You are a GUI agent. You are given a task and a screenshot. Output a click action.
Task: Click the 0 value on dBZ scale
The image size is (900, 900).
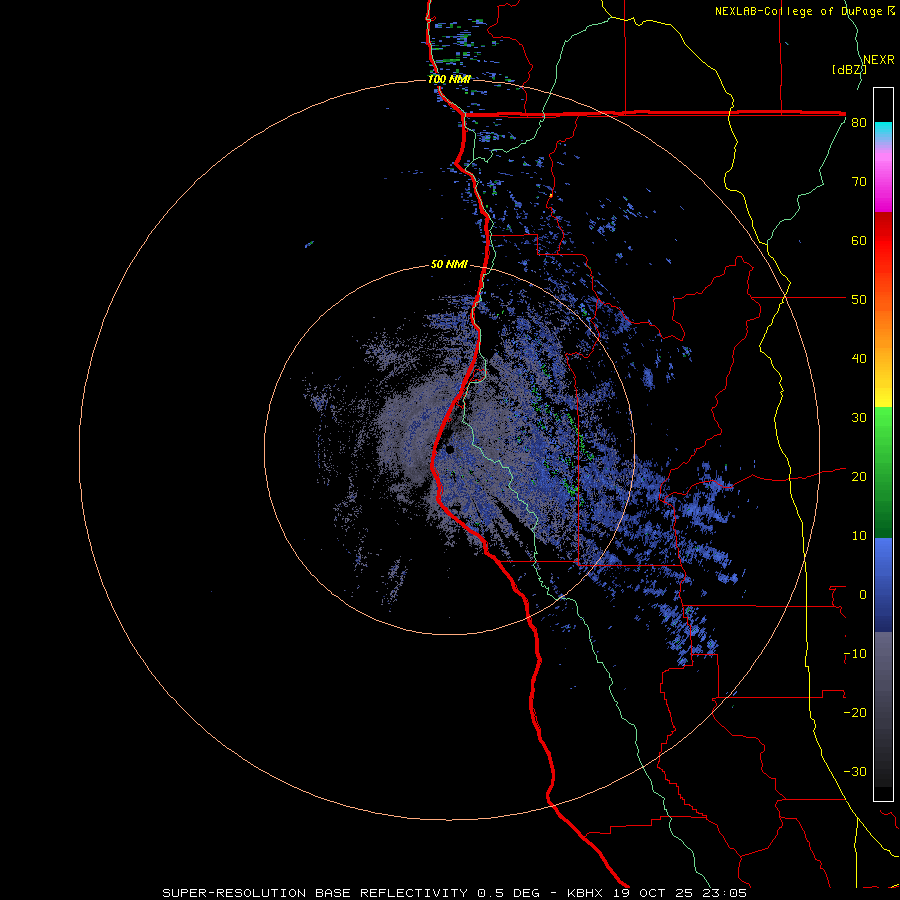[863, 595]
